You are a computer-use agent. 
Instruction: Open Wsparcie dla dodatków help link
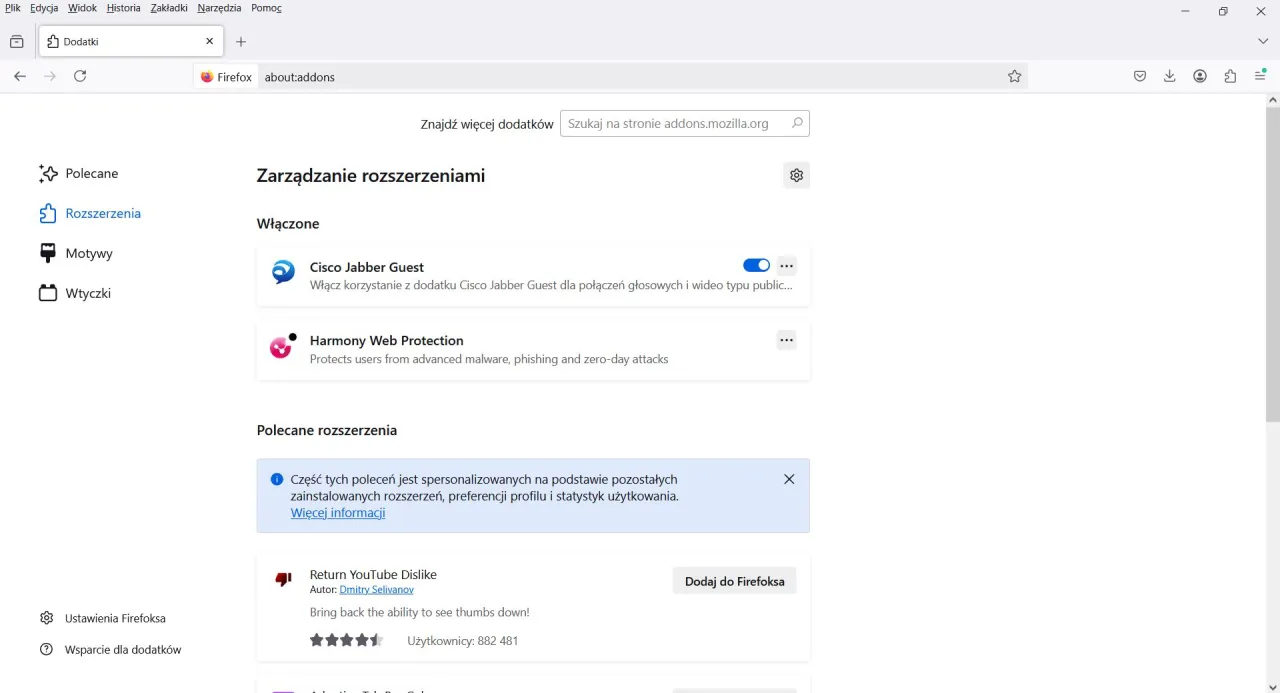pos(122,649)
